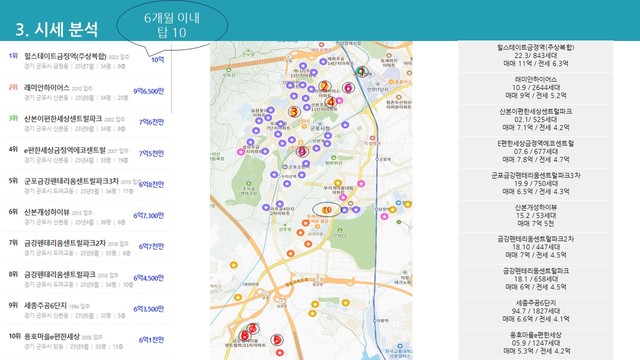Image resolution: width=640 pixels, height=360 pixels.
Task: Select 3위 산본이편한세상센트럴파크 entry
Action: coord(86,123)
